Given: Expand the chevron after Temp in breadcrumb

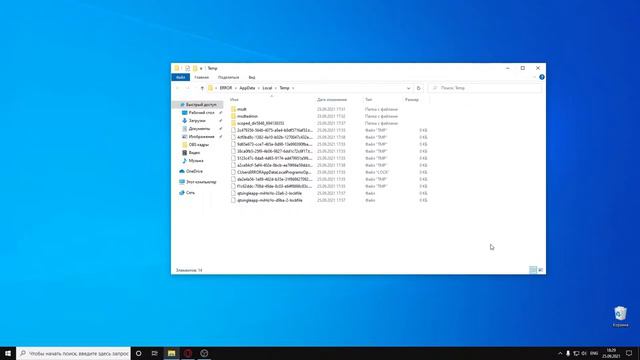Looking at the screenshot, I should (293, 88).
